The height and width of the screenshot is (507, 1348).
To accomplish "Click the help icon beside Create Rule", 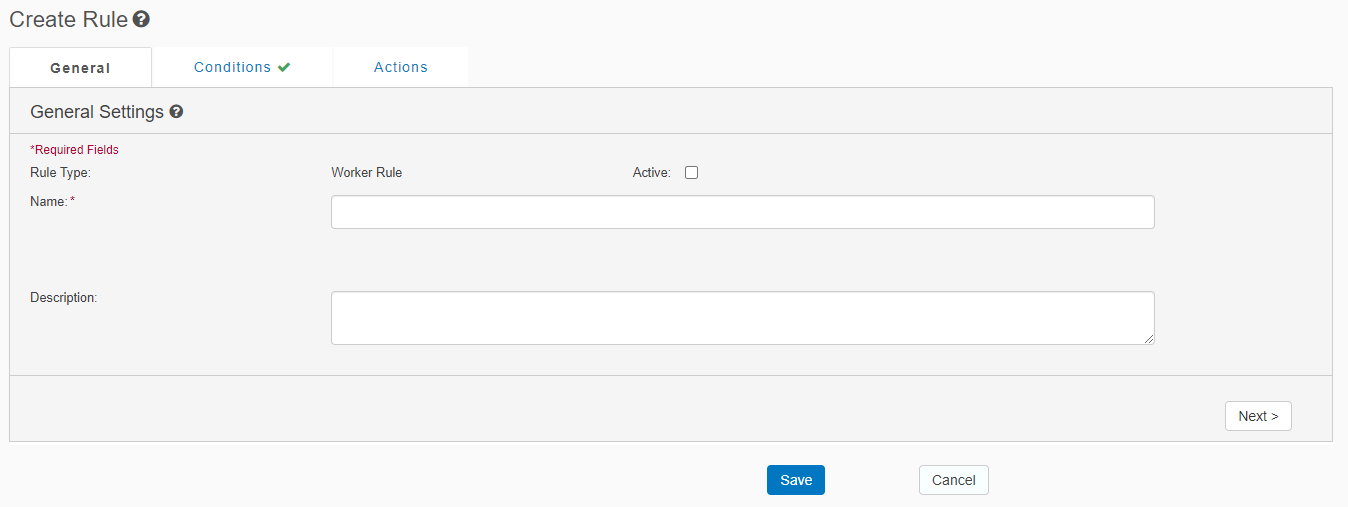I will click(x=141, y=19).
